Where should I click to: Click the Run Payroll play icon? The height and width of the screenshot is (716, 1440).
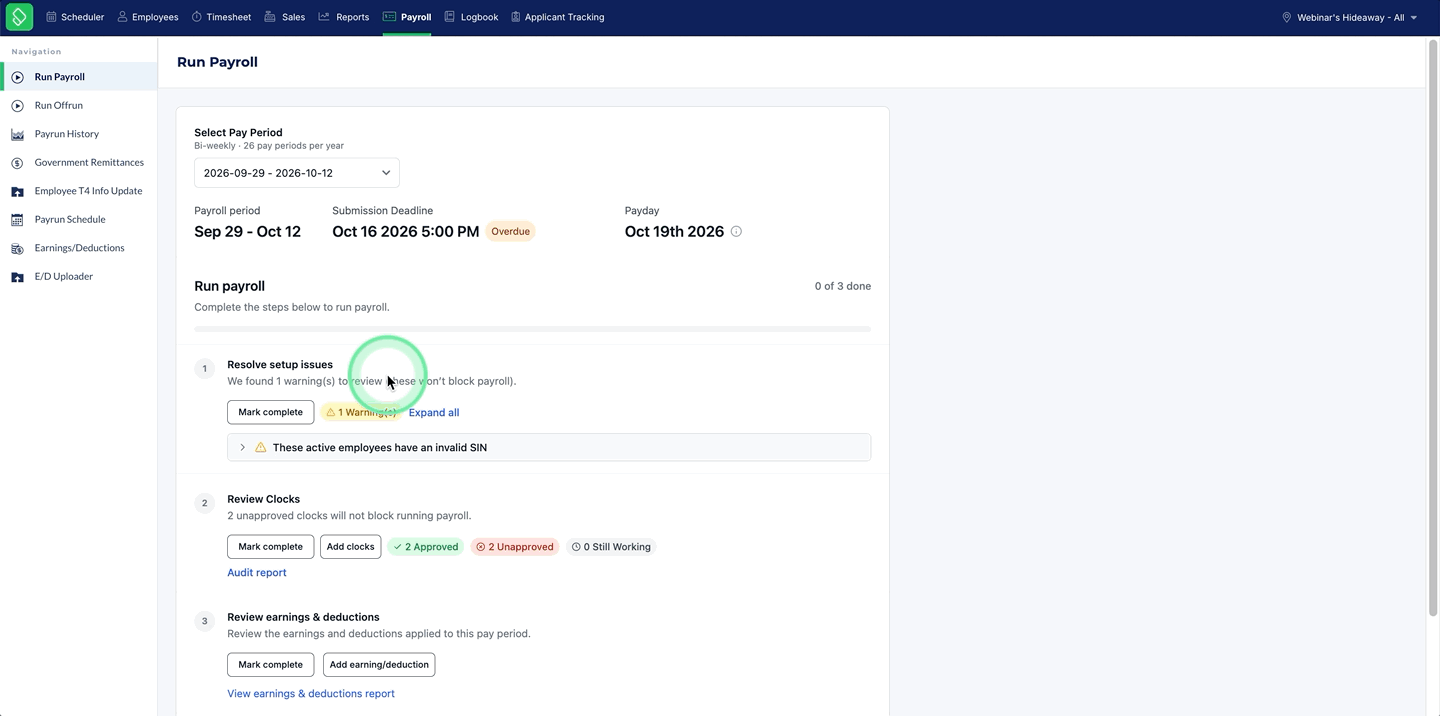[17, 77]
